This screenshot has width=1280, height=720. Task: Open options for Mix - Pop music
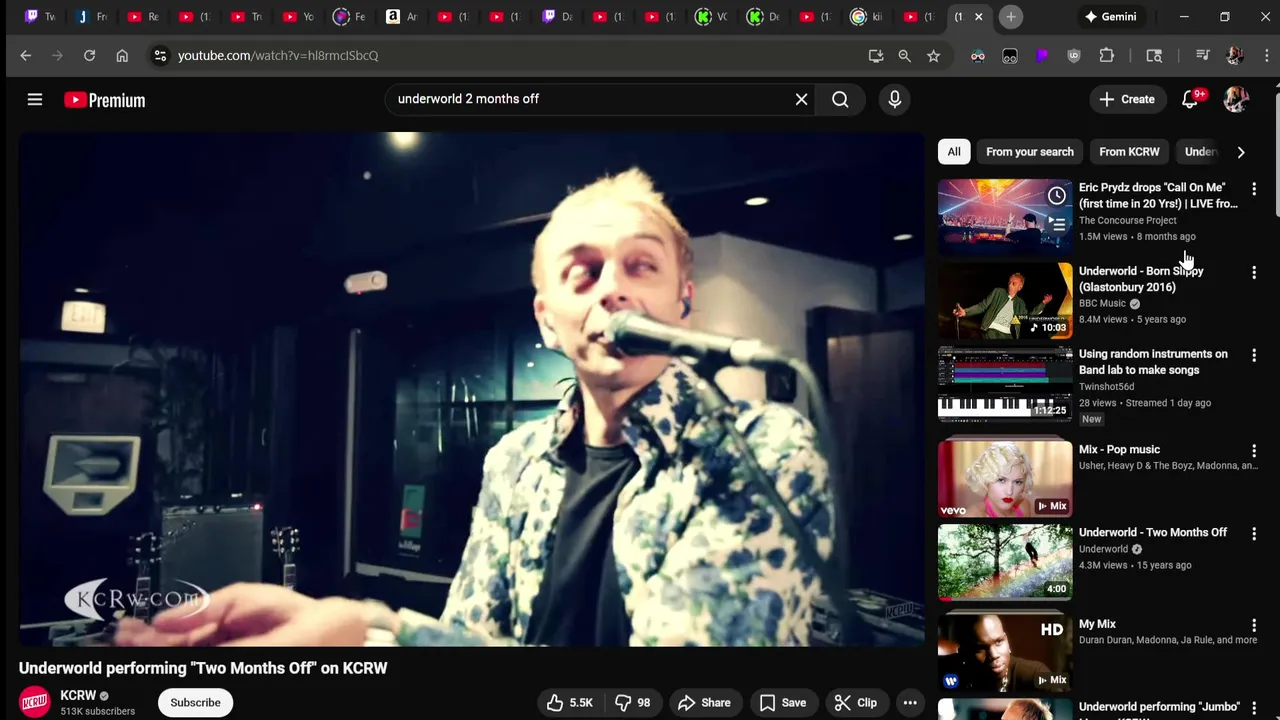(x=1254, y=451)
